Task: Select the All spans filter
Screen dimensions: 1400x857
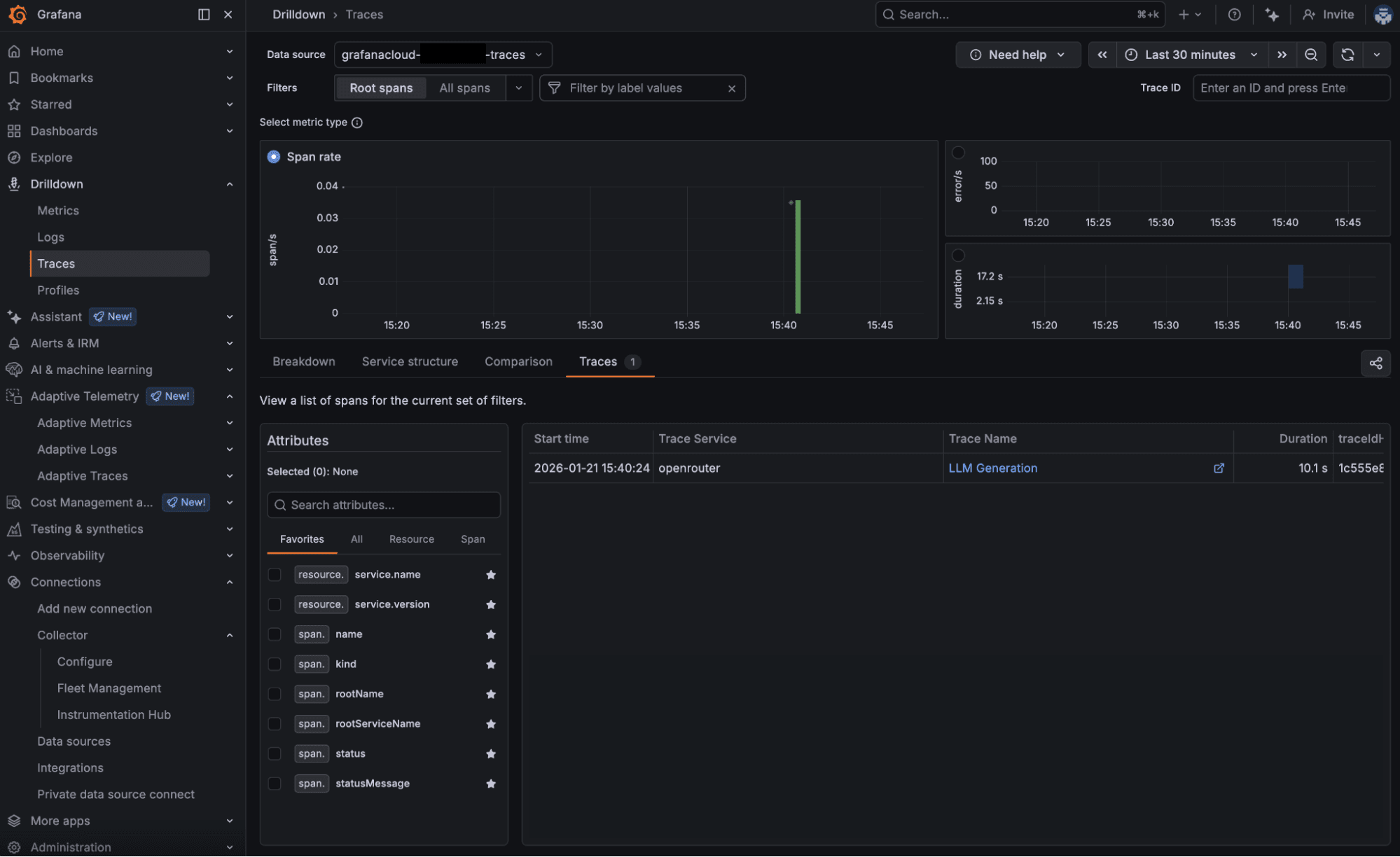Action: tap(464, 88)
